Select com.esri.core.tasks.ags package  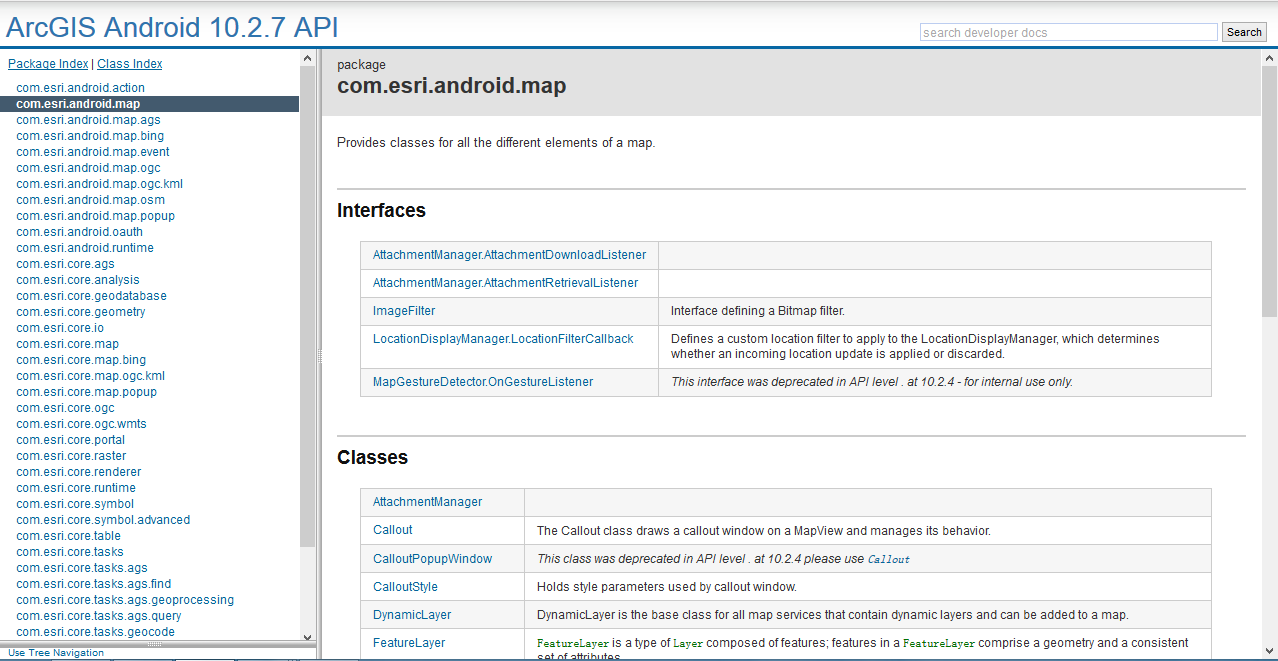coord(82,568)
